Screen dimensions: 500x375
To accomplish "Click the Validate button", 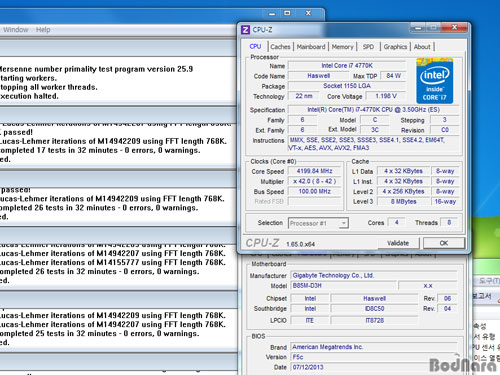I will coord(398,243).
